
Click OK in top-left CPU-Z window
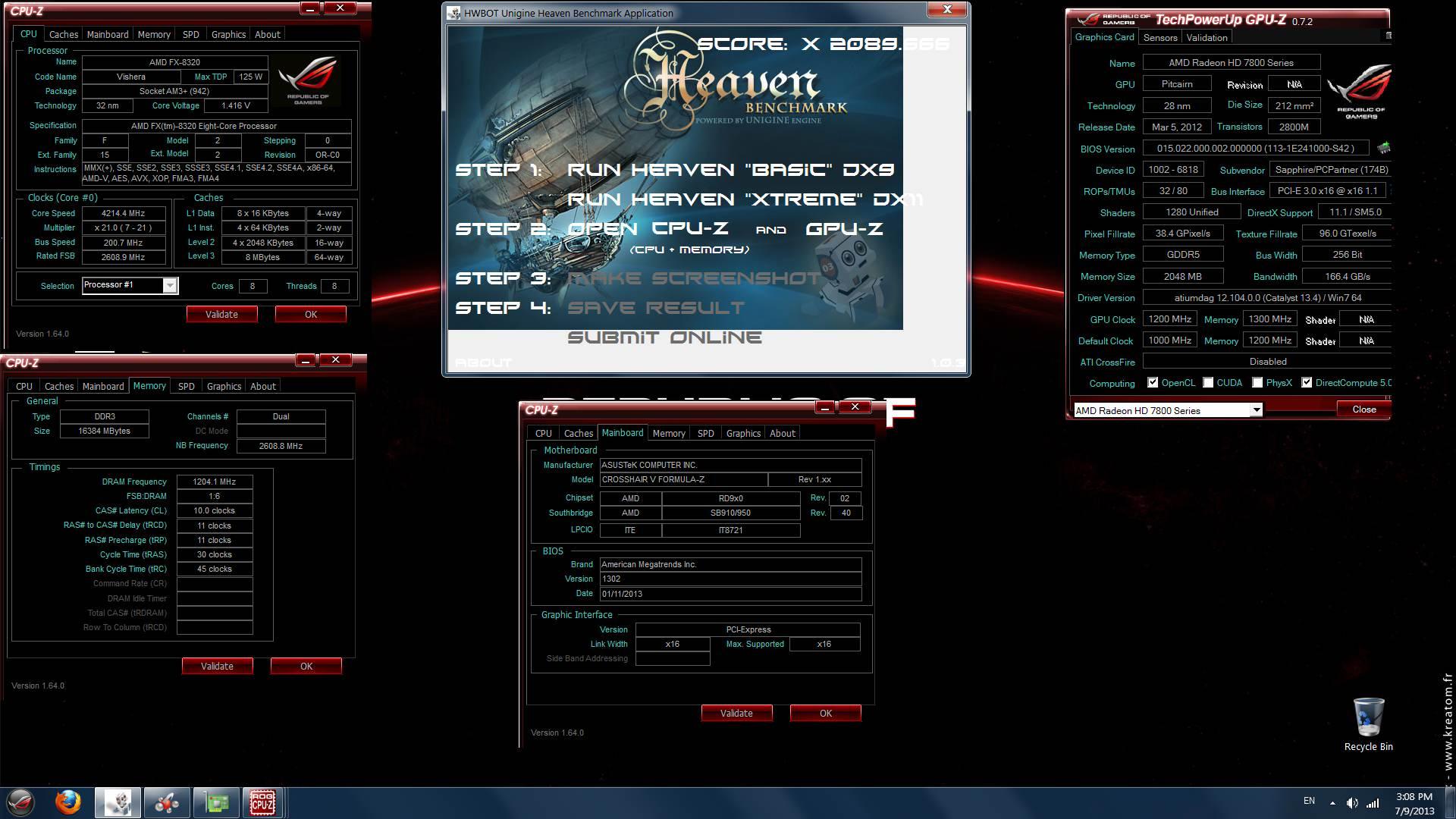point(311,314)
